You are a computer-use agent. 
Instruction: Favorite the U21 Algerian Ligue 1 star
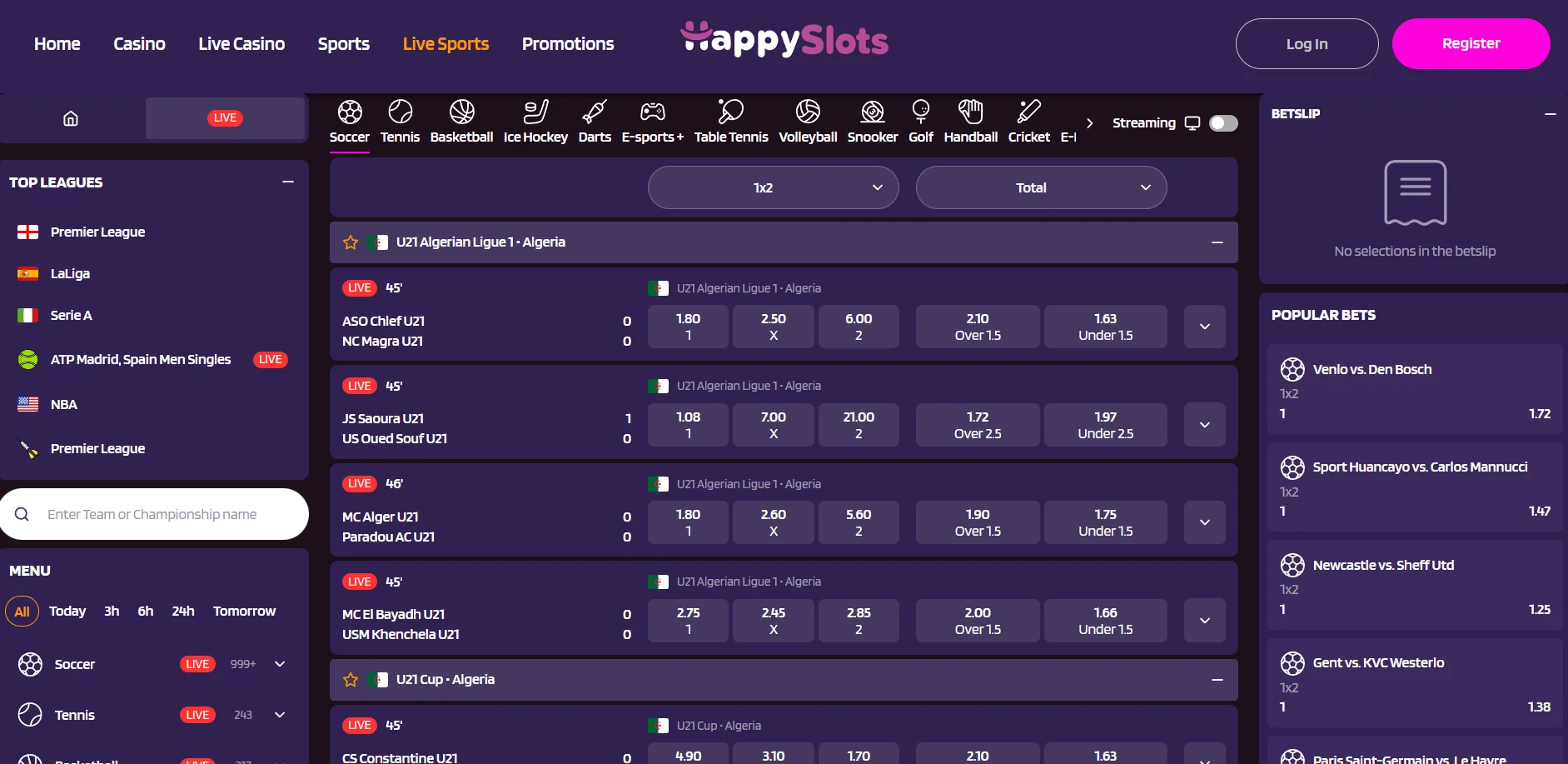pyautogui.click(x=351, y=242)
